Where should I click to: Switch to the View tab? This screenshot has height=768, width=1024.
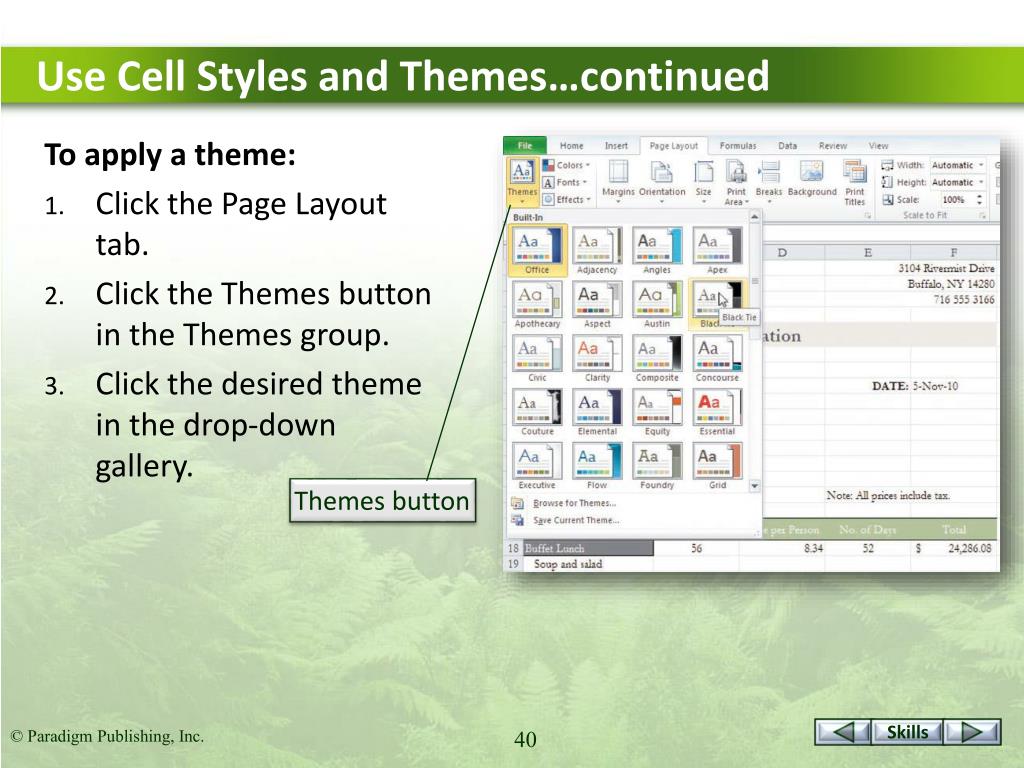(x=878, y=146)
